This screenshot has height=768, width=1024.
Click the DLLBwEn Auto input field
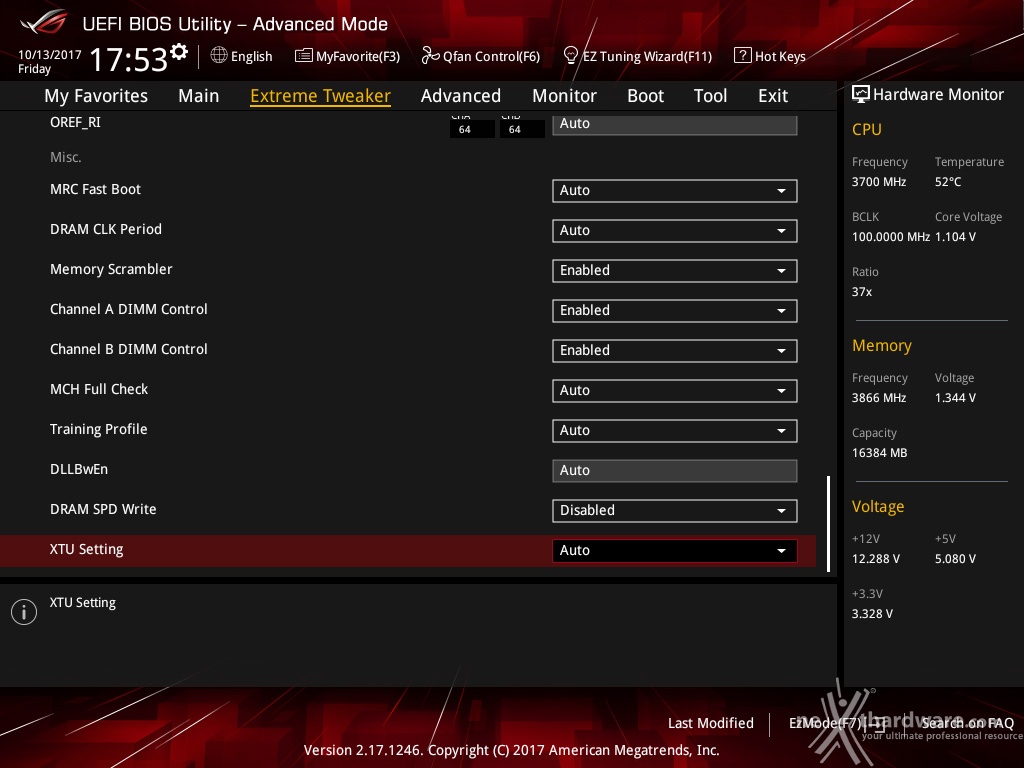tap(675, 471)
